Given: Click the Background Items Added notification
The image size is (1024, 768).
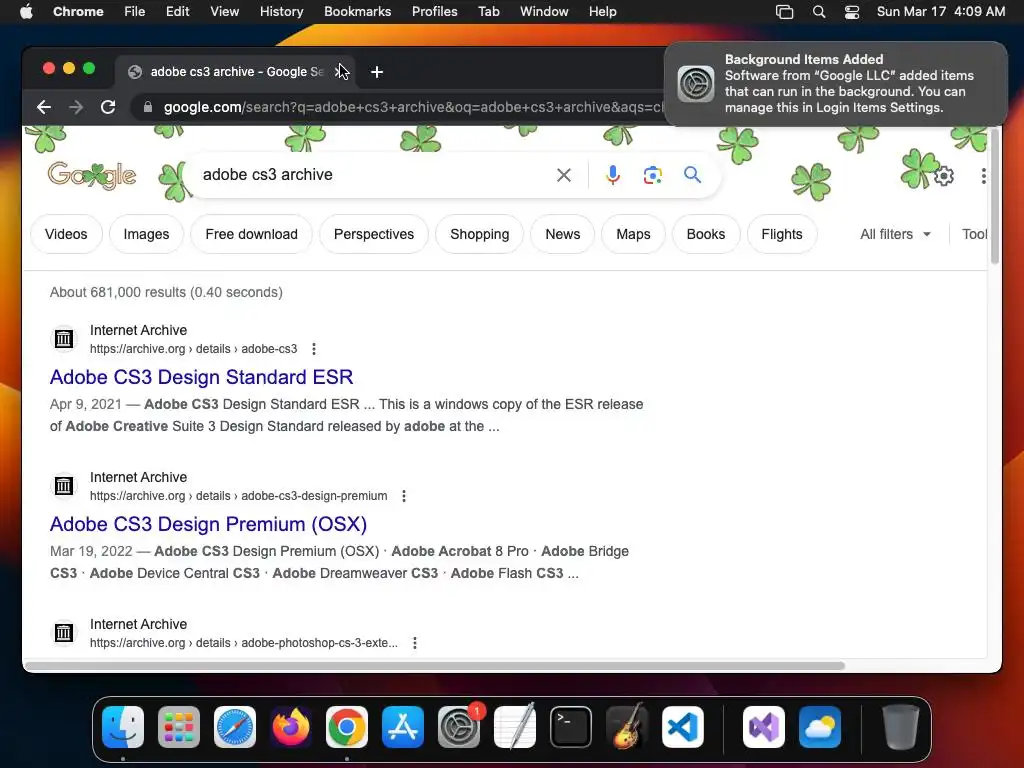Looking at the screenshot, I should coord(835,84).
